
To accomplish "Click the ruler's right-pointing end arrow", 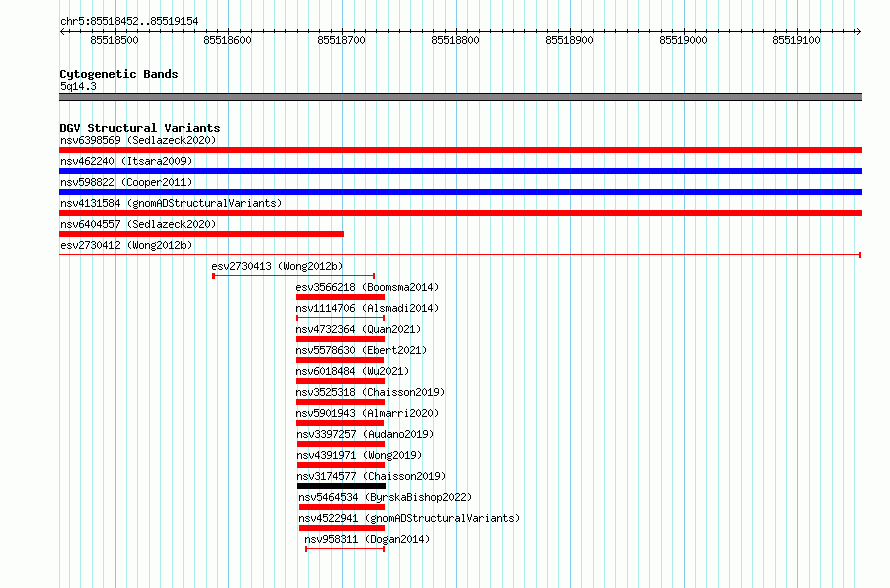I will point(859,32).
